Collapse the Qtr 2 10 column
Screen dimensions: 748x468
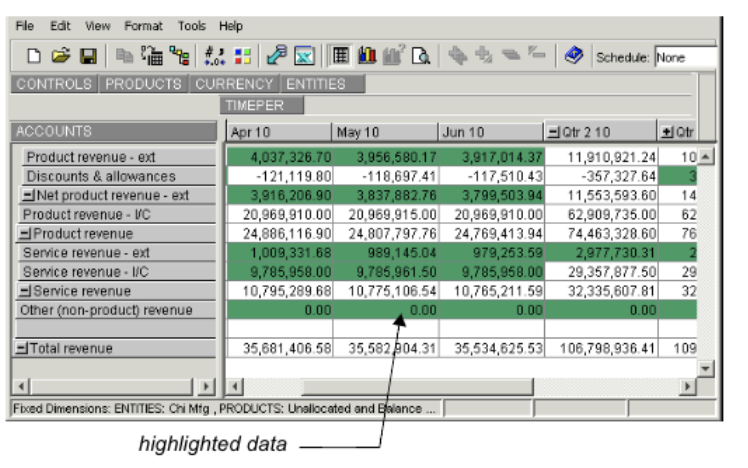click(x=555, y=132)
